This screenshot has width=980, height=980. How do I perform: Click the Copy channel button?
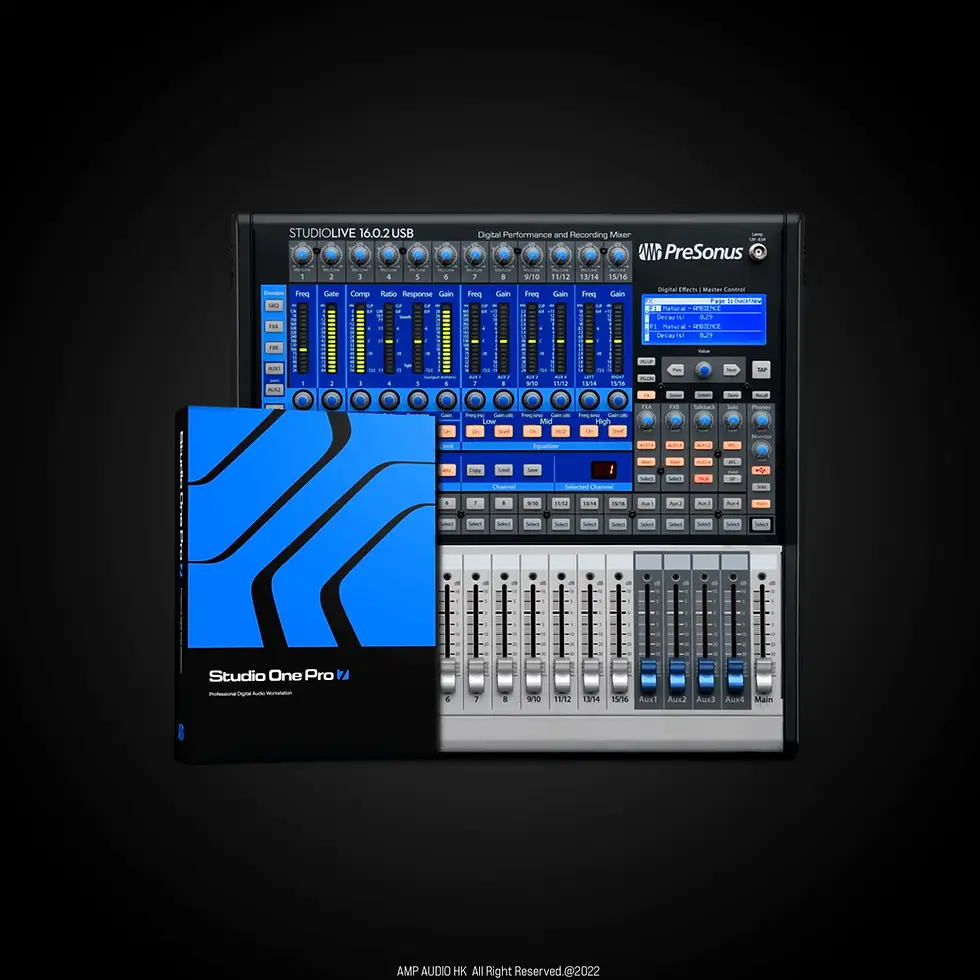[475, 470]
